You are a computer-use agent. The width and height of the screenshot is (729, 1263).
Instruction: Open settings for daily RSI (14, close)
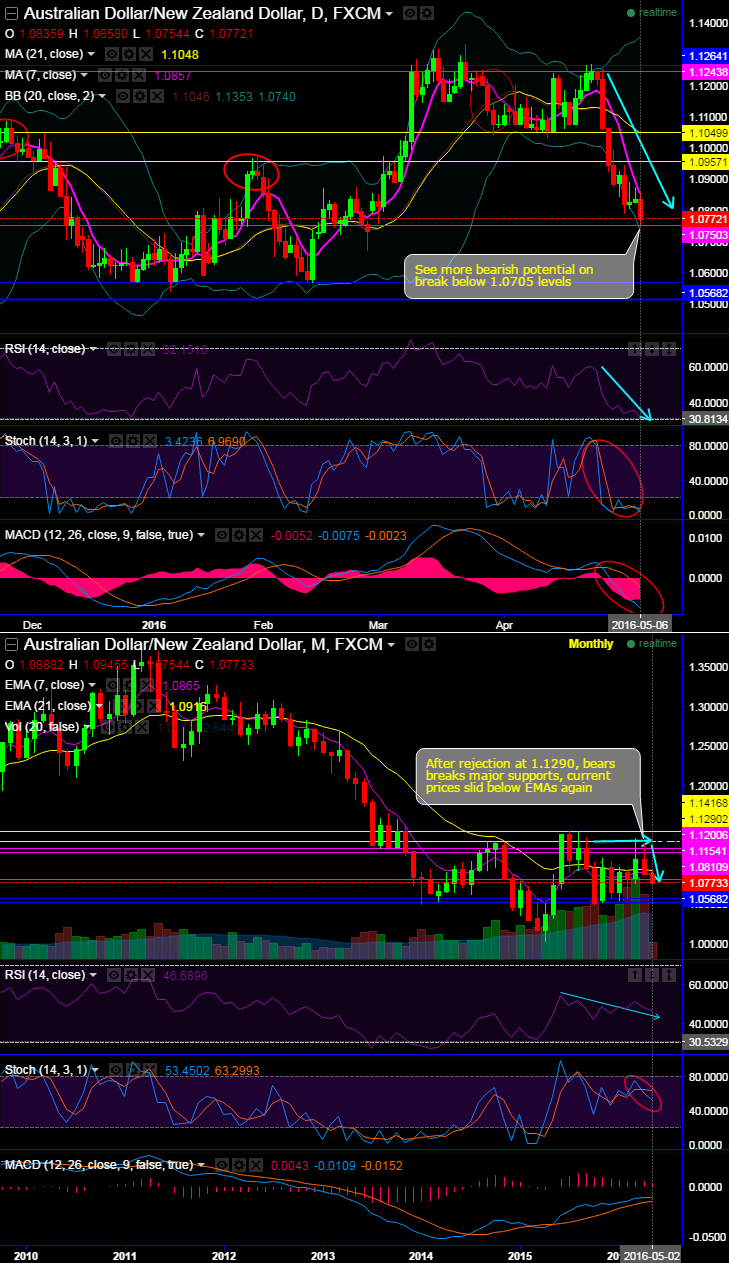pos(131,349)
